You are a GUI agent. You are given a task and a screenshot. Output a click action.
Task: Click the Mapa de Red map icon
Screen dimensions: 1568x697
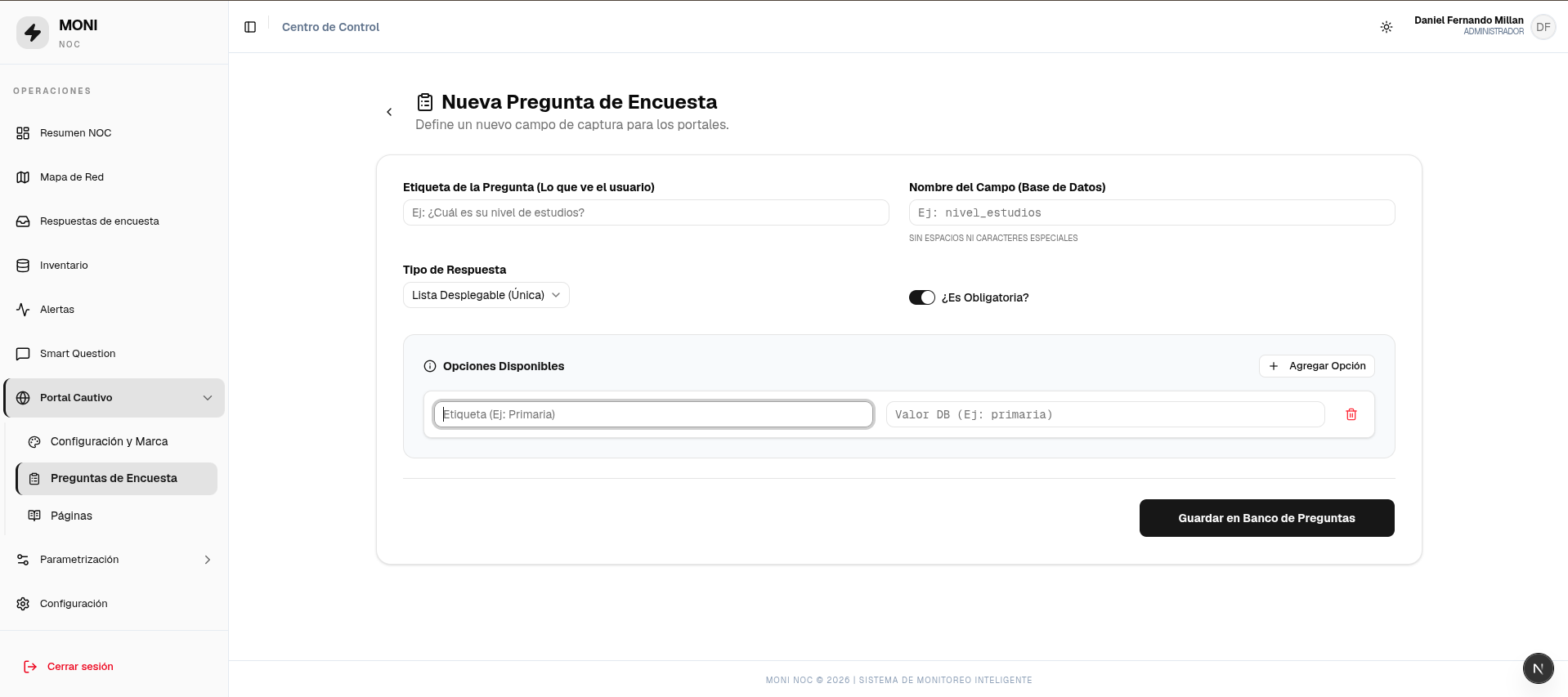tap(23, 177)
